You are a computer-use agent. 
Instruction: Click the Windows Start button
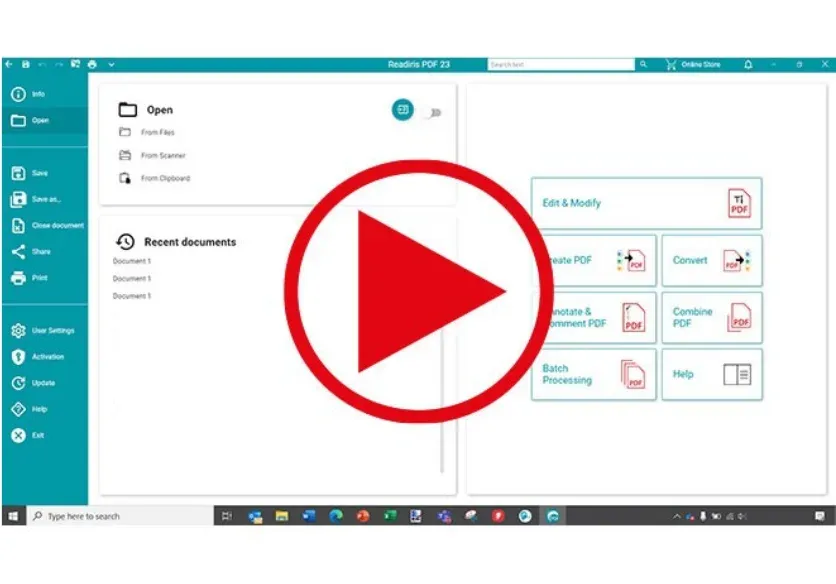13,516
